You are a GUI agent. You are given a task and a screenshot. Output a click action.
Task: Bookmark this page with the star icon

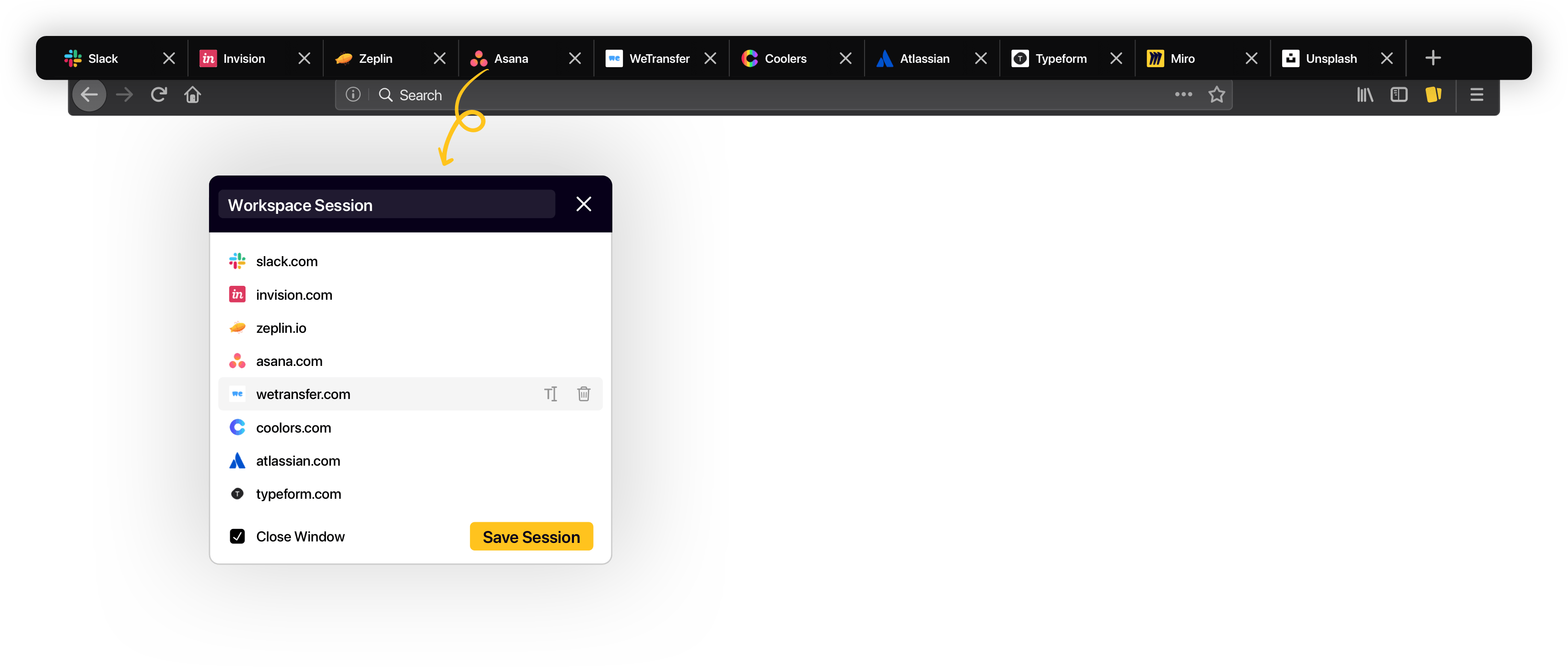[1216, 94]
